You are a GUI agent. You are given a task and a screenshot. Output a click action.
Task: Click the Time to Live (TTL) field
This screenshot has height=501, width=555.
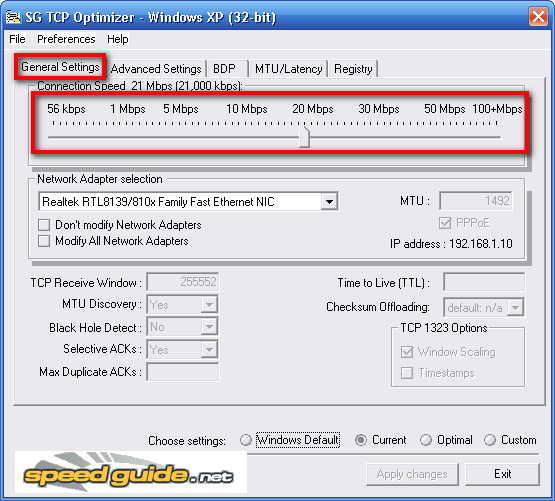pyautogui.click(x=484, y=283)
